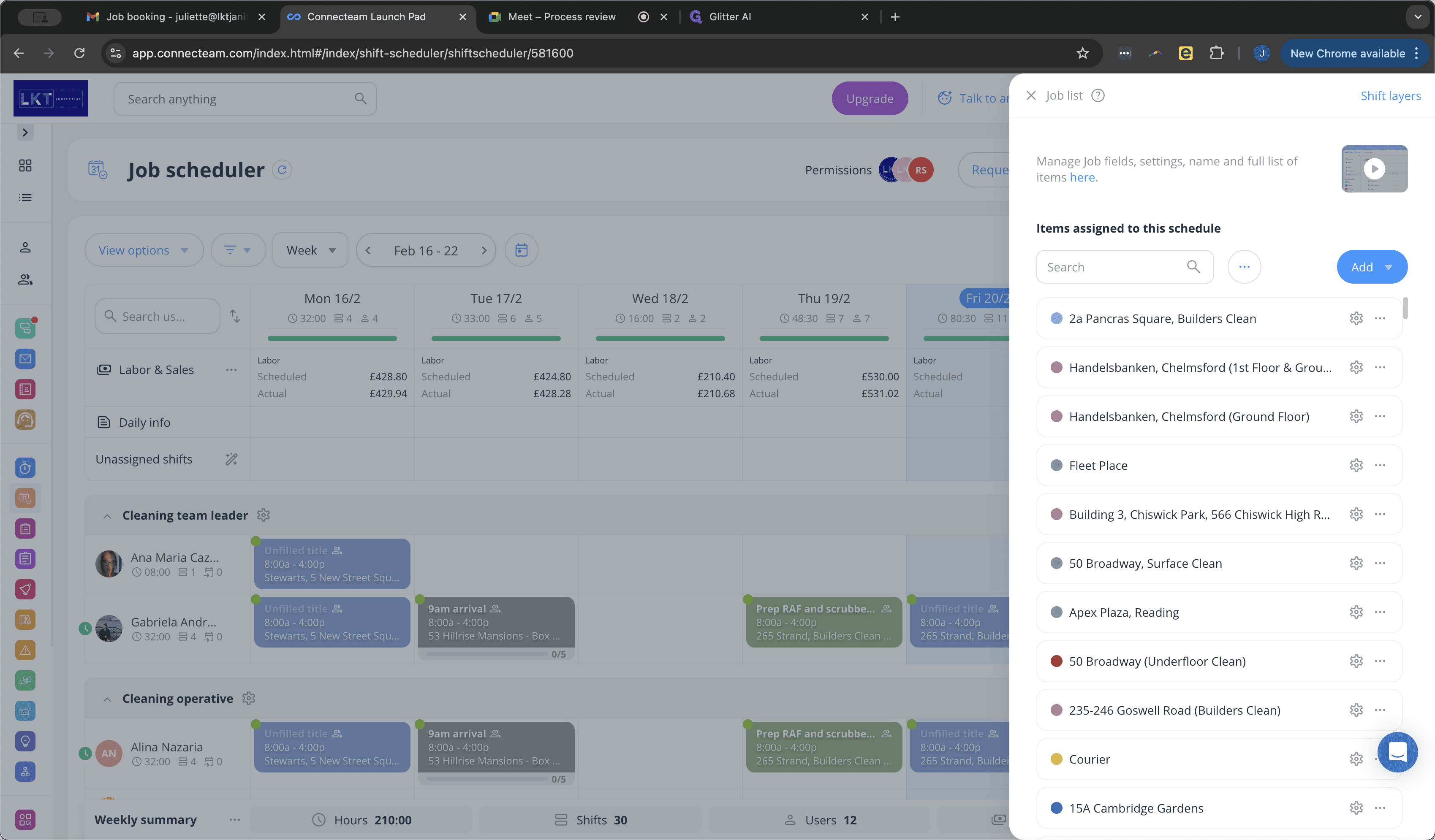The height and width of the screenshot is (840, 1435).
Task: Click the Job list help question mark icon
Action: click(1098, 96)
